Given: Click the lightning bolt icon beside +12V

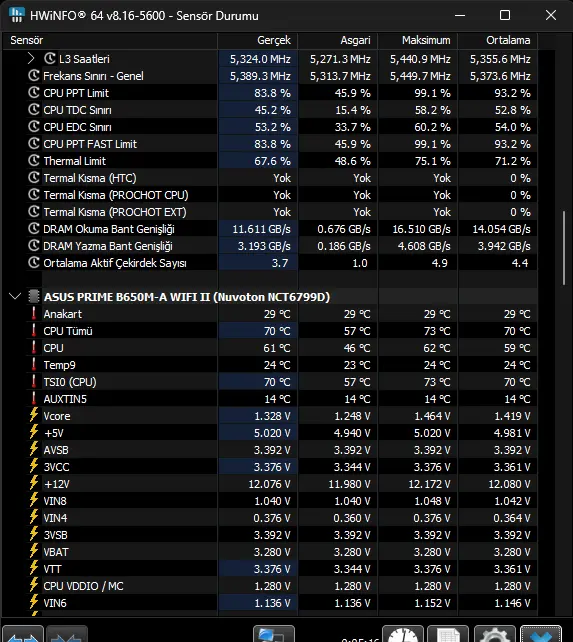Looking at the screenshot, I should (34, 484).
